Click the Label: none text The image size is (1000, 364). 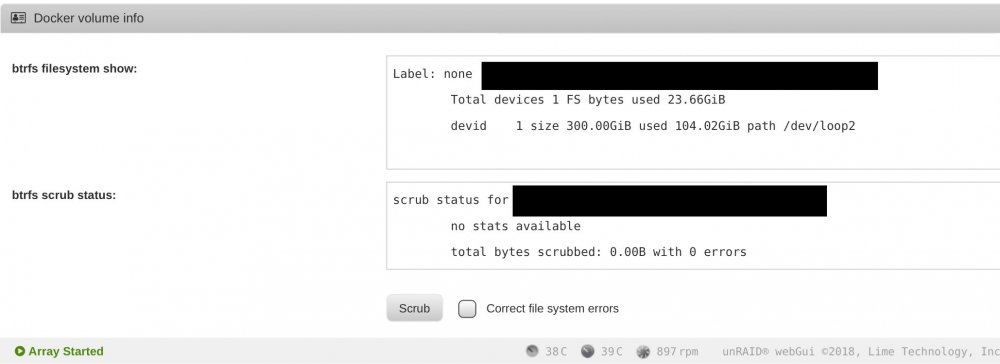pos(432,74)
